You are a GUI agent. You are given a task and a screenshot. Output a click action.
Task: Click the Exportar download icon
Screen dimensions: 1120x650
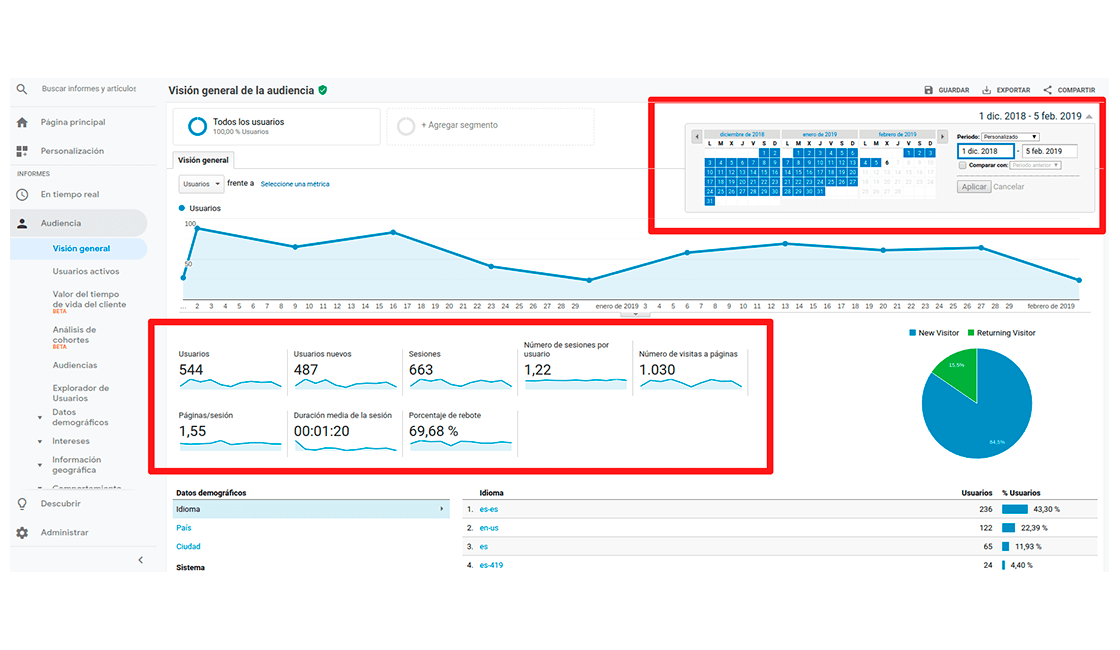(984, 89)
